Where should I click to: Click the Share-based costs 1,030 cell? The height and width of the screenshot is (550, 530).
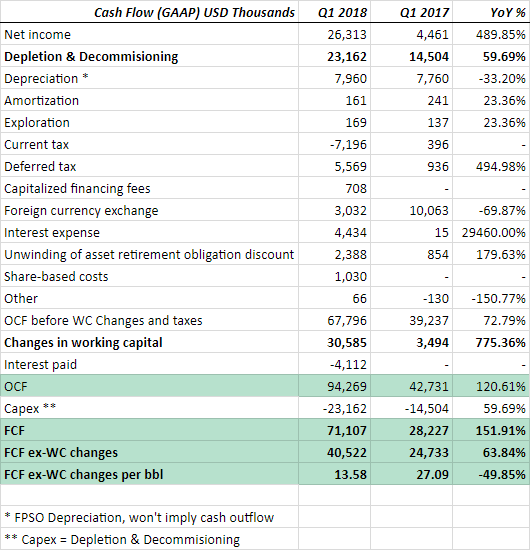coord(335,276)
